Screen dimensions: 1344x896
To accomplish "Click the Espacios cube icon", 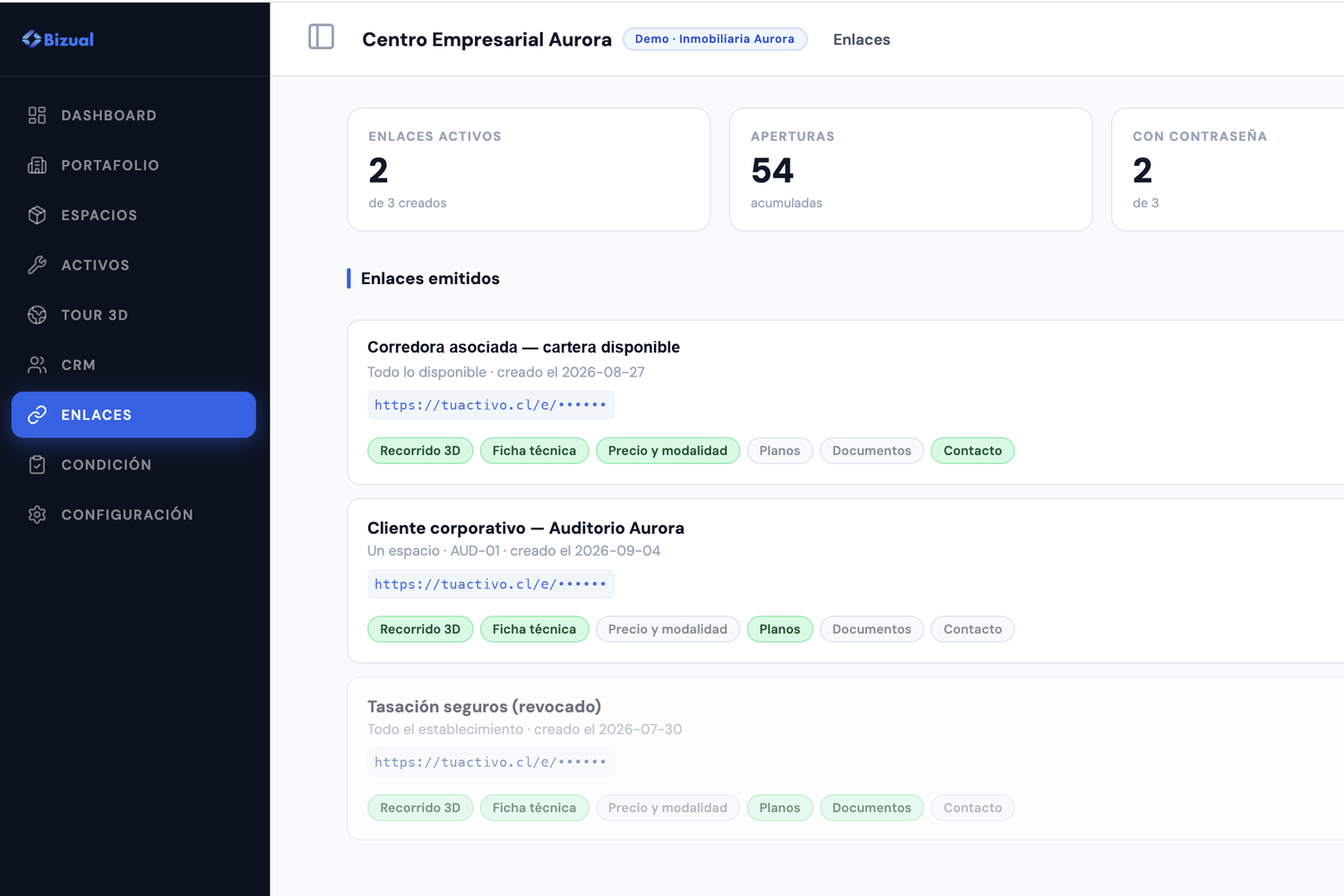I will click(x=37, y=215).
